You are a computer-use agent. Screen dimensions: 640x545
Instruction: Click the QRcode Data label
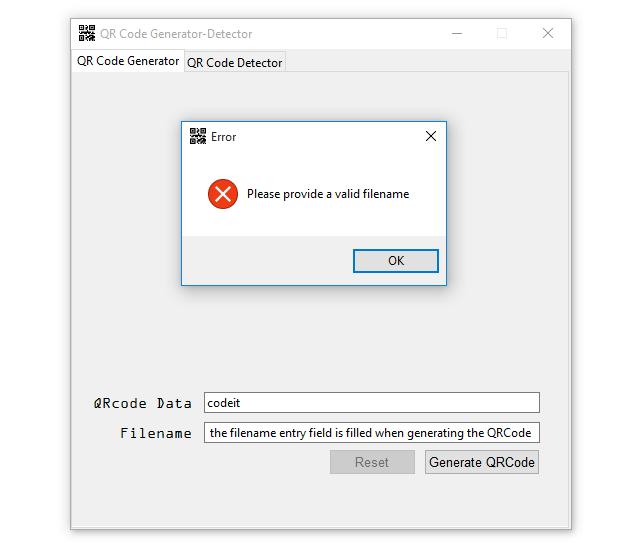click(142, 403)
